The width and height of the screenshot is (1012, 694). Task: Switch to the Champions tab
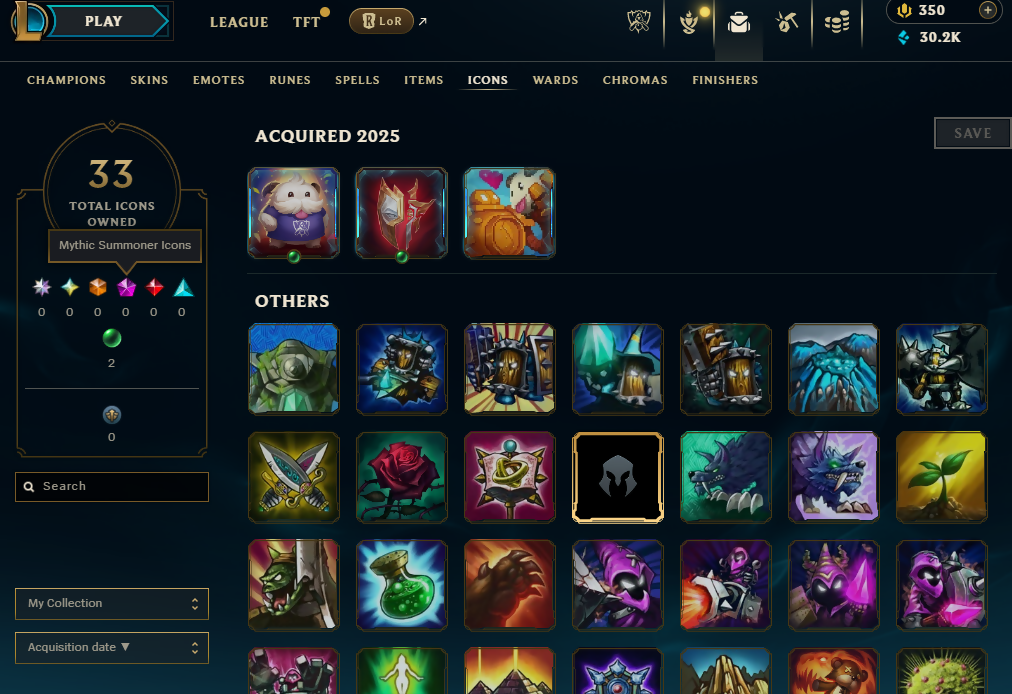coord(66,80)
